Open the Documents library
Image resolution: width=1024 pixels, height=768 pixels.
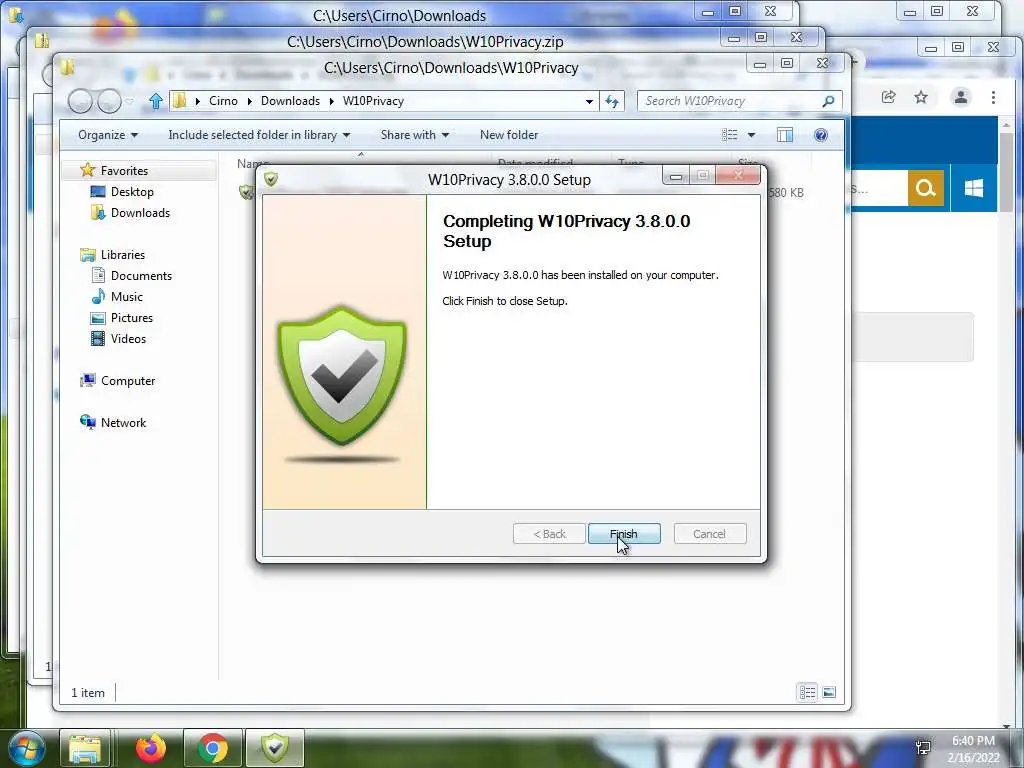141,276
